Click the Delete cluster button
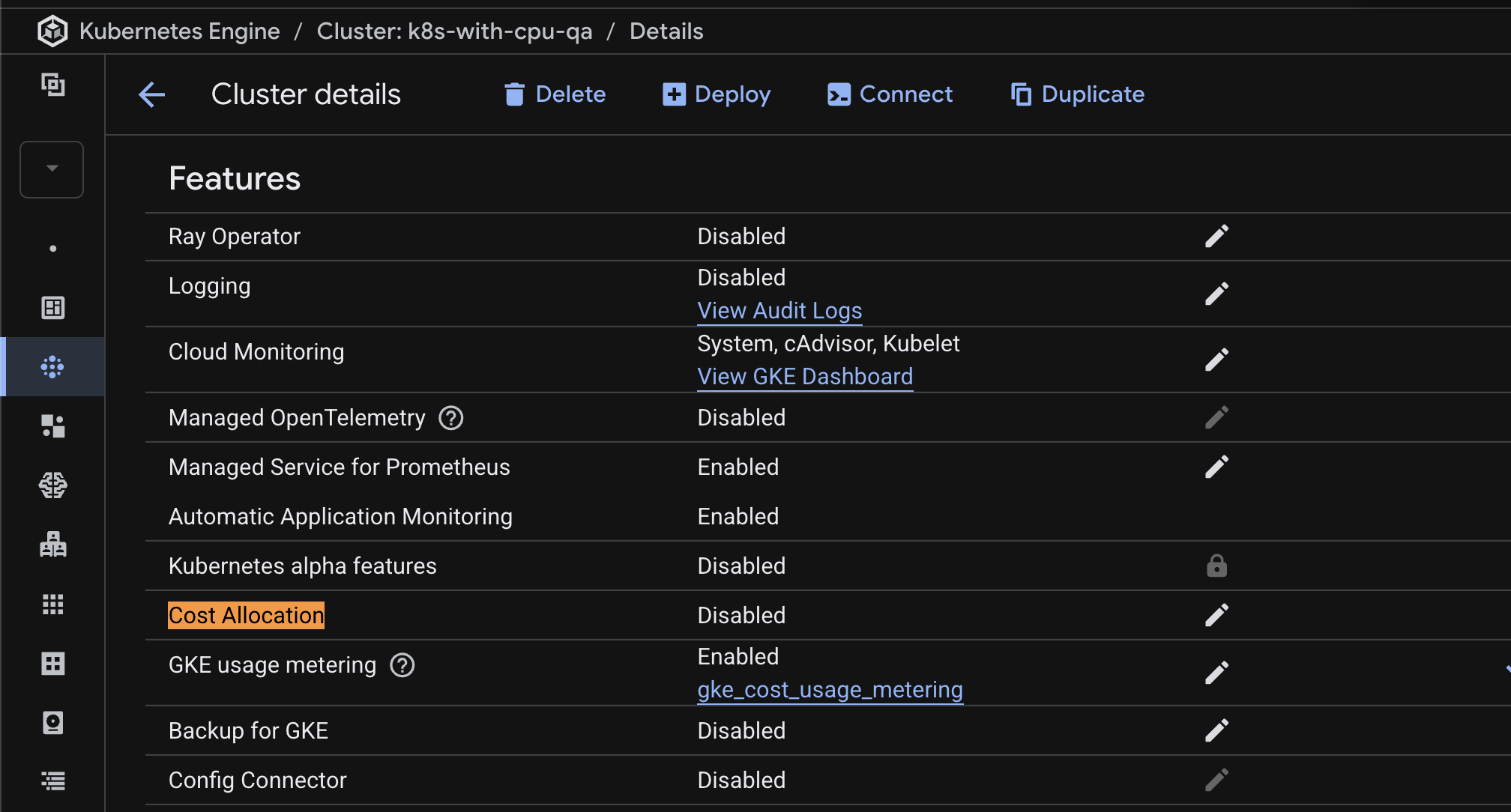Viewport: 1511px width, 812px height. point(555,94)
